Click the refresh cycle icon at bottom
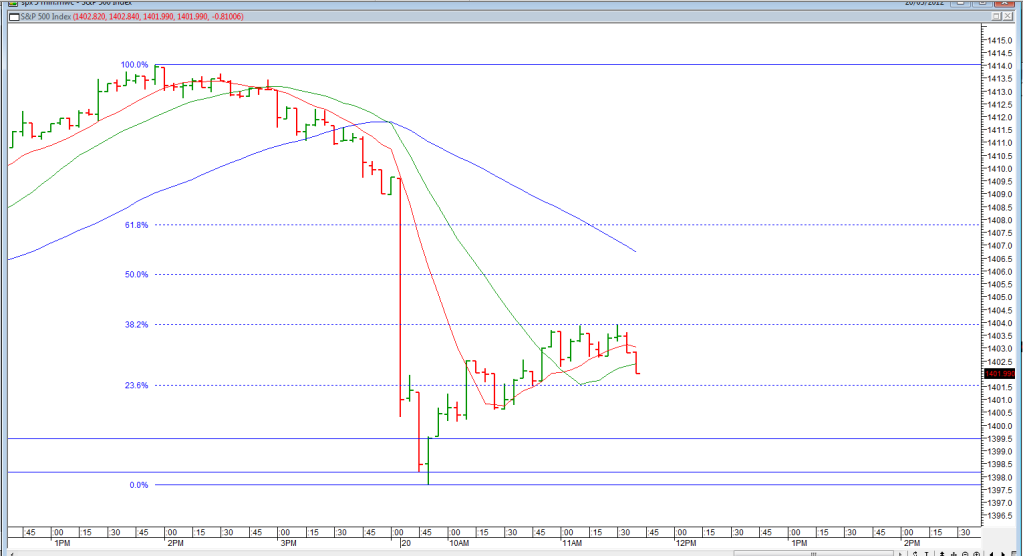The height and width of the screenshot is (556, 1023). pyautogui.click(x=915, y=553)
